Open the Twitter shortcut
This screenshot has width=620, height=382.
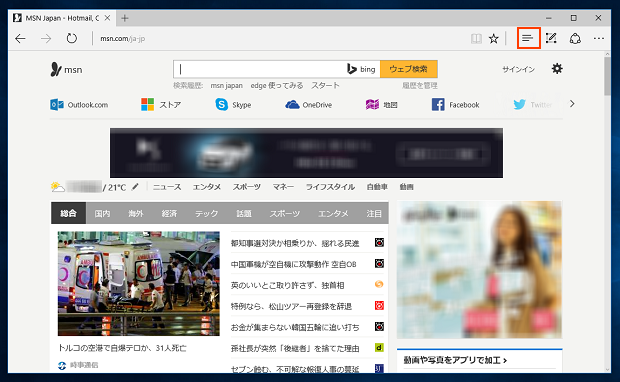coord(532,105)
